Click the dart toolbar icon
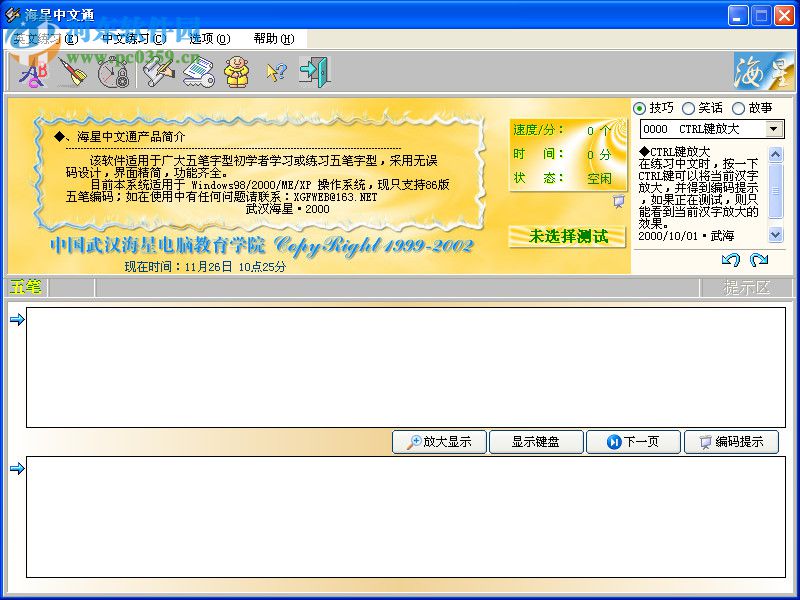The image size is (800, 600). [72, 73]
